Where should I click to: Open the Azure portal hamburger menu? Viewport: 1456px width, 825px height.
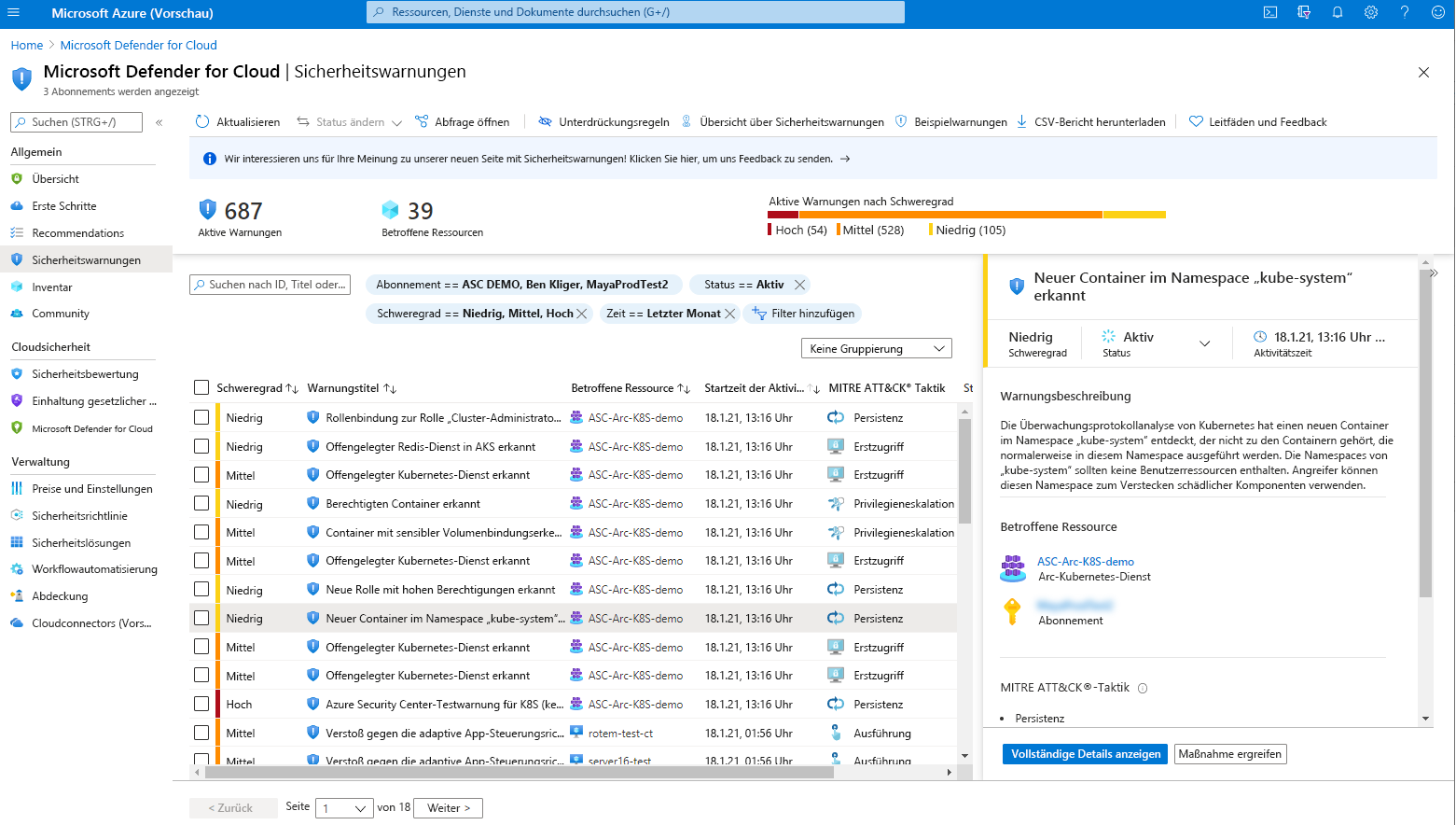click(13, 13)
